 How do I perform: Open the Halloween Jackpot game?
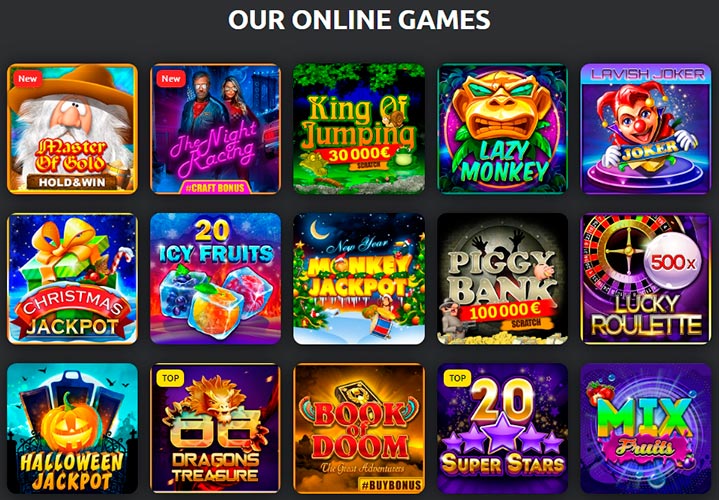72,428
